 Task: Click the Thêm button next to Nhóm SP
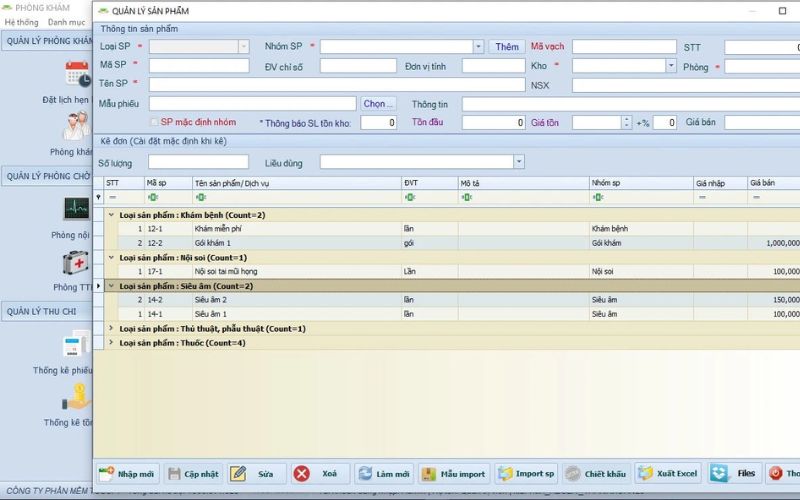(x=507, y=46)
